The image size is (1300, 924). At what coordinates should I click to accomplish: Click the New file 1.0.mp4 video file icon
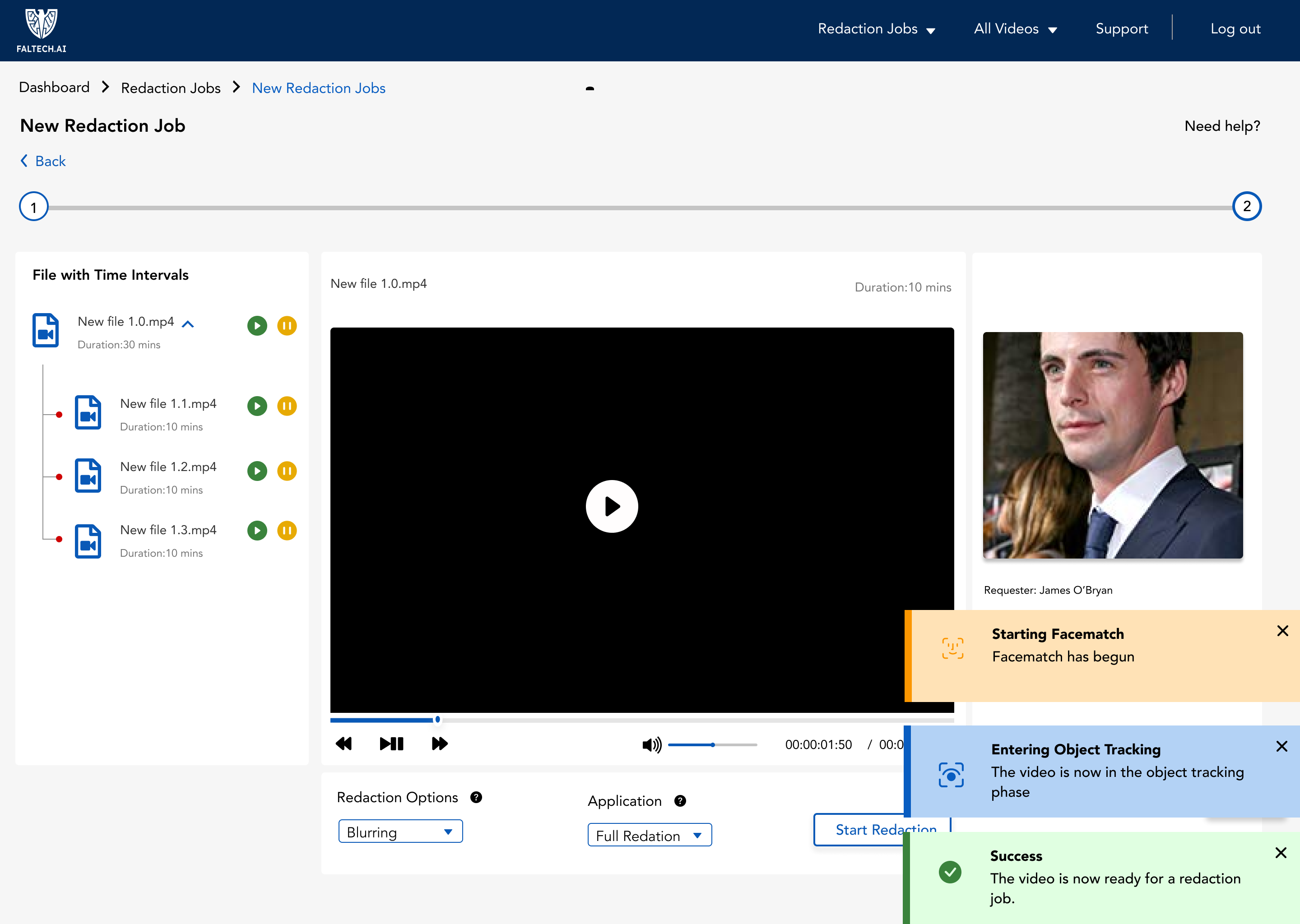pyautogui.click(x=46, y=330)
